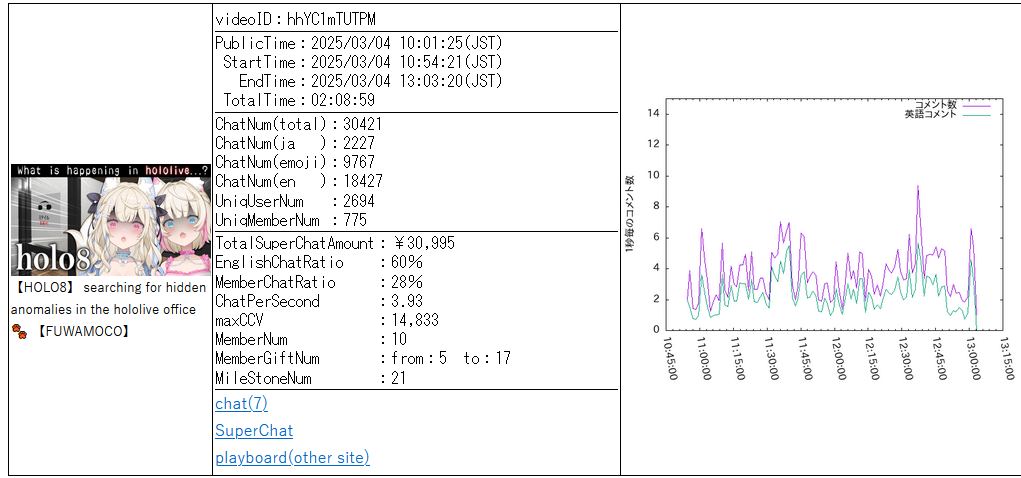Click the ChatNum(ja) 2227 row
Viewport: 1021px width, 478px height.
tap(295, 143)
